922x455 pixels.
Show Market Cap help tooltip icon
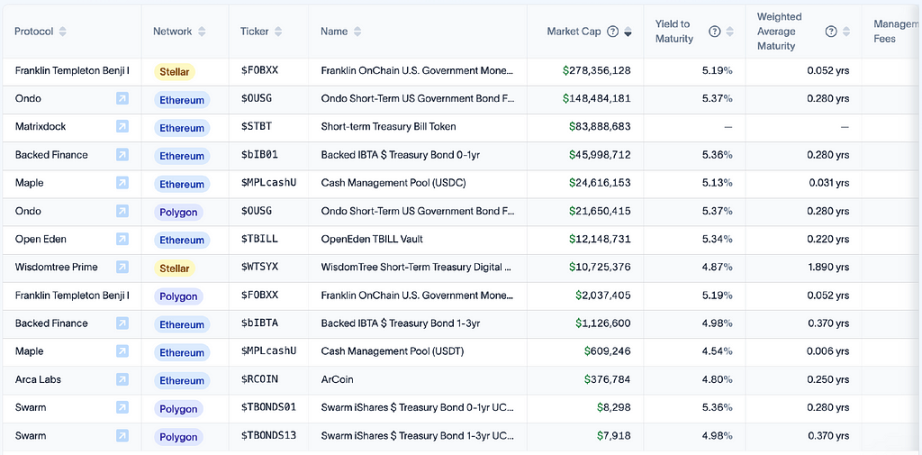pos(612,32)
